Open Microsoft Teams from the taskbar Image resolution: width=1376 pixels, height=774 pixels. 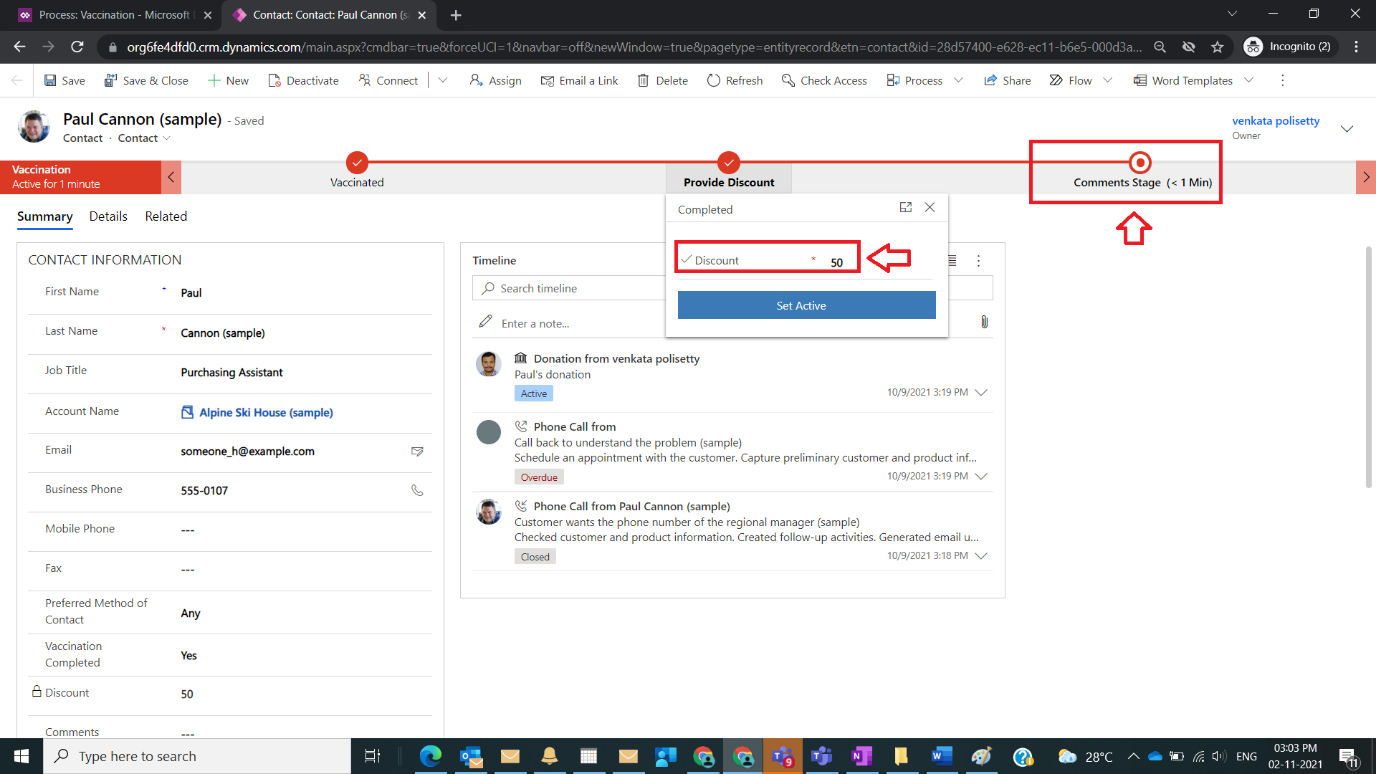782,756
